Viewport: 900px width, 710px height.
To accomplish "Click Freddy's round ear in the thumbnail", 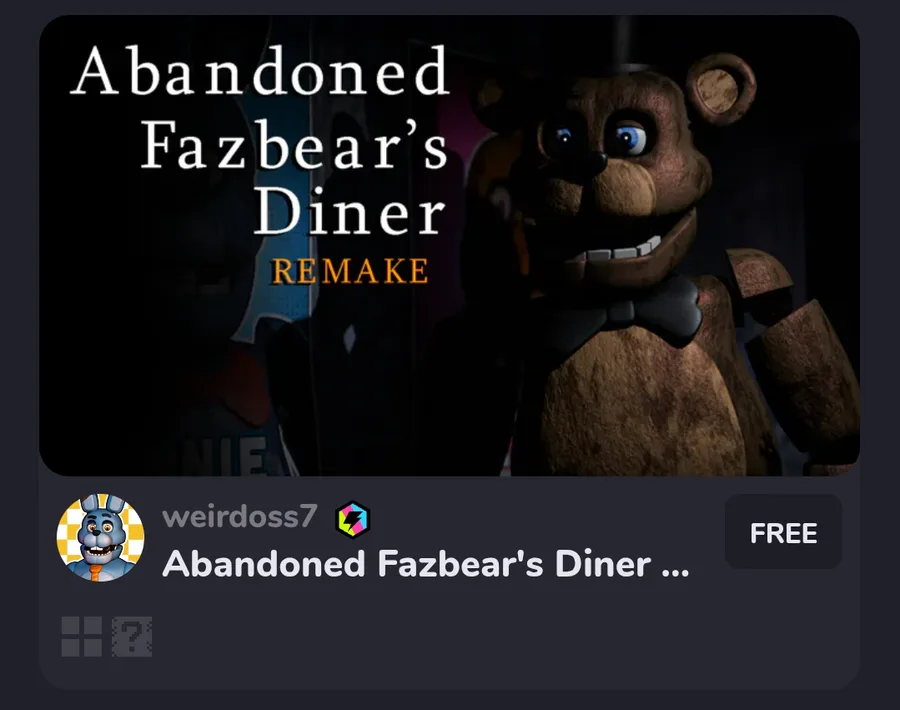I will (x=721, y=88).
